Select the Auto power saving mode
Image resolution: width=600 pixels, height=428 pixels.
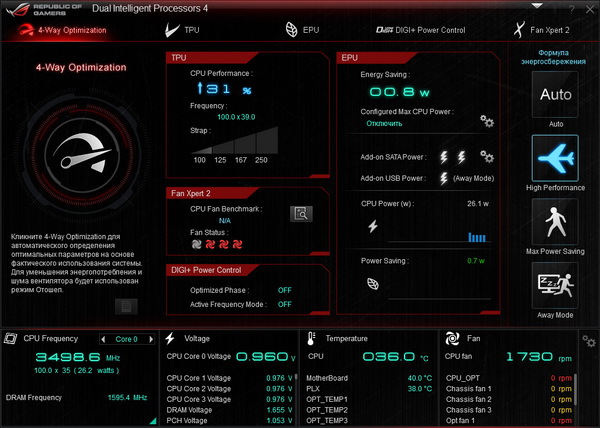(555, 94)
